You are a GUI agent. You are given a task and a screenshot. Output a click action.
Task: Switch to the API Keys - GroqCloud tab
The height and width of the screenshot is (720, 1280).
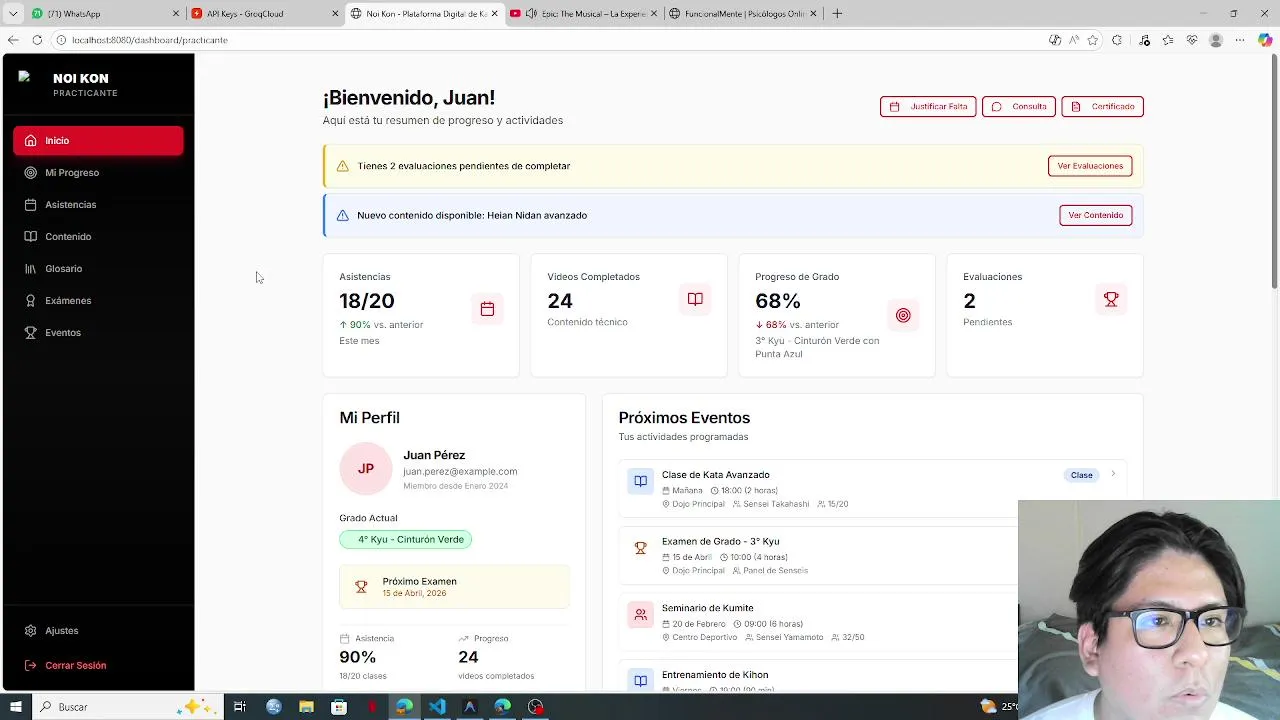(265, 14)
